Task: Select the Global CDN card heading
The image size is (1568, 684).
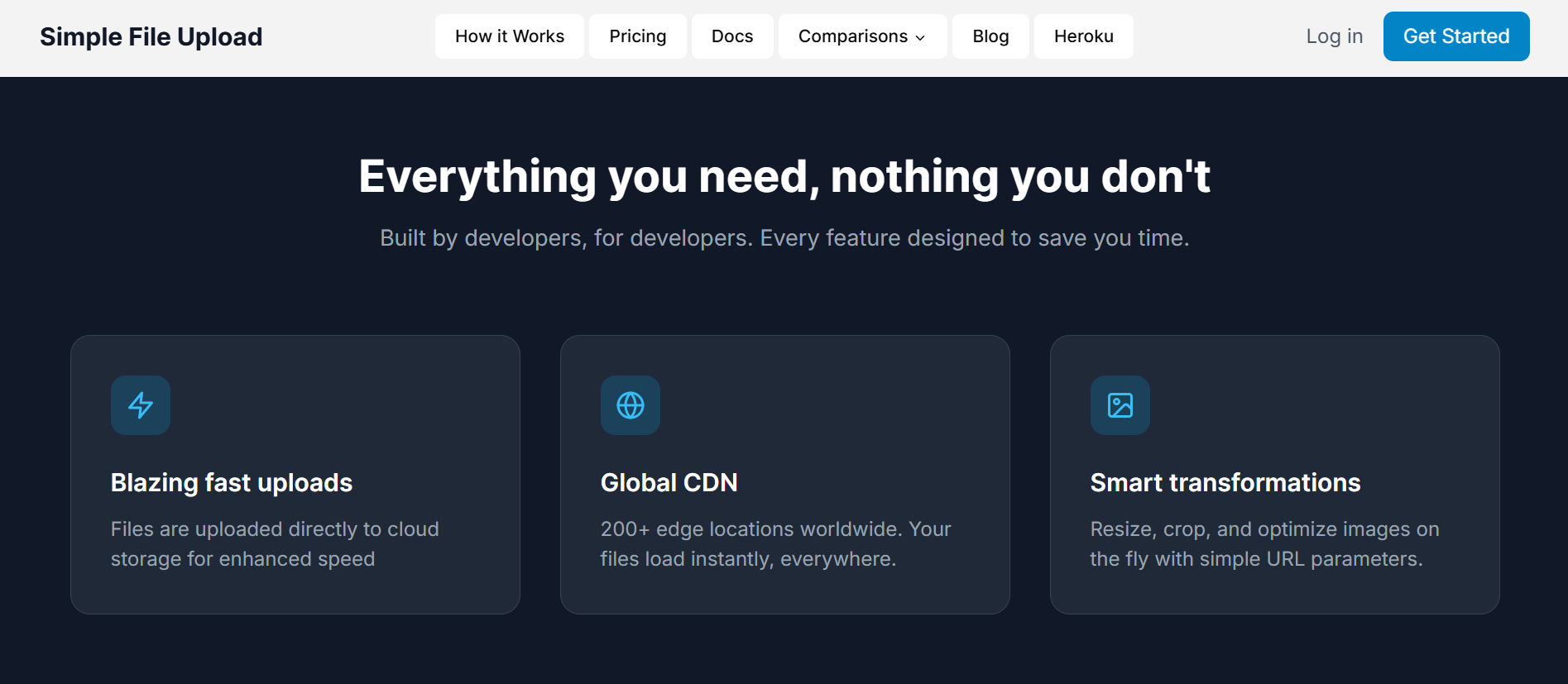Action: pos(669,482)
